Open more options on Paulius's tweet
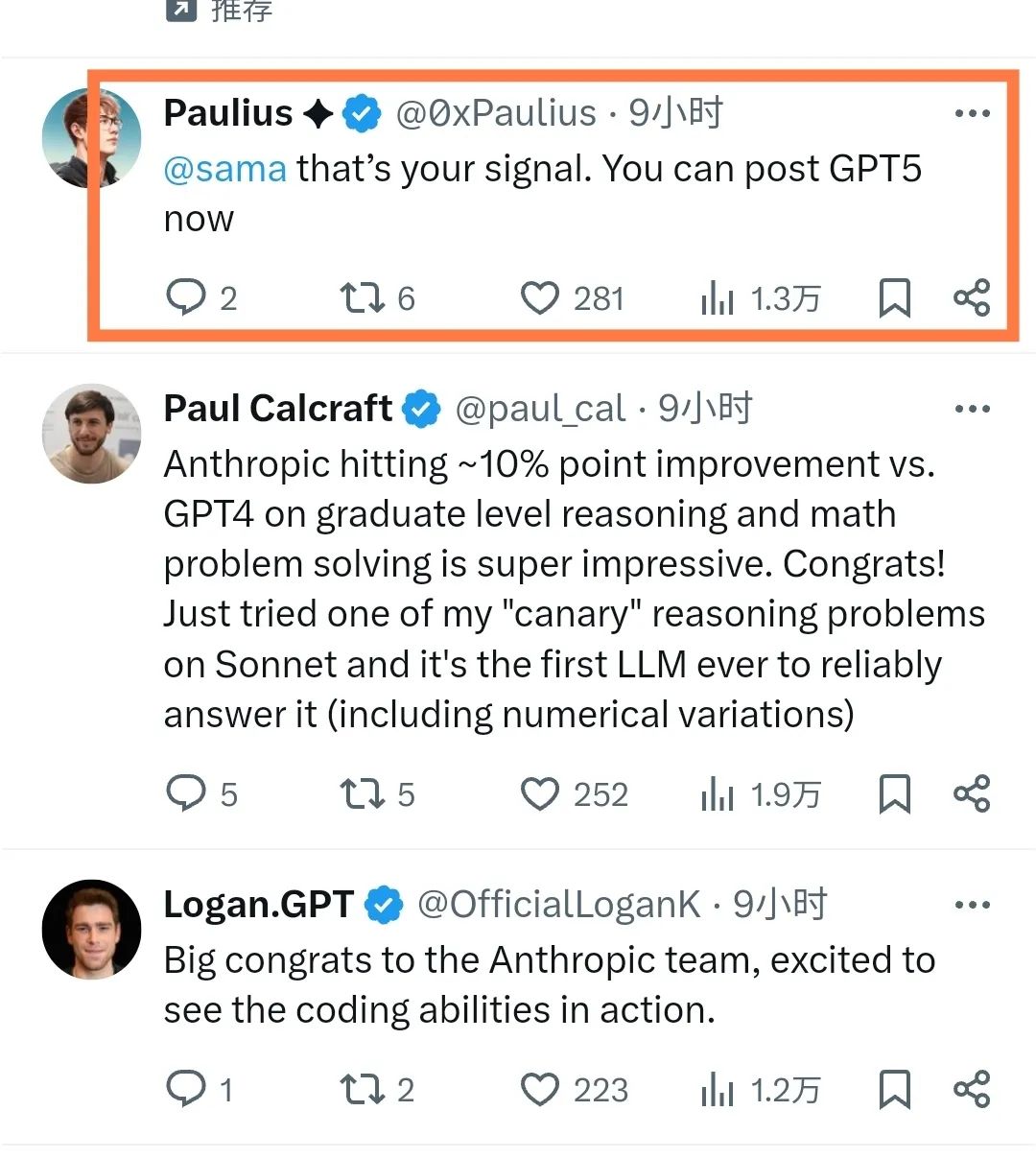Viewport: 1036px width, 1158px height. 972,113
